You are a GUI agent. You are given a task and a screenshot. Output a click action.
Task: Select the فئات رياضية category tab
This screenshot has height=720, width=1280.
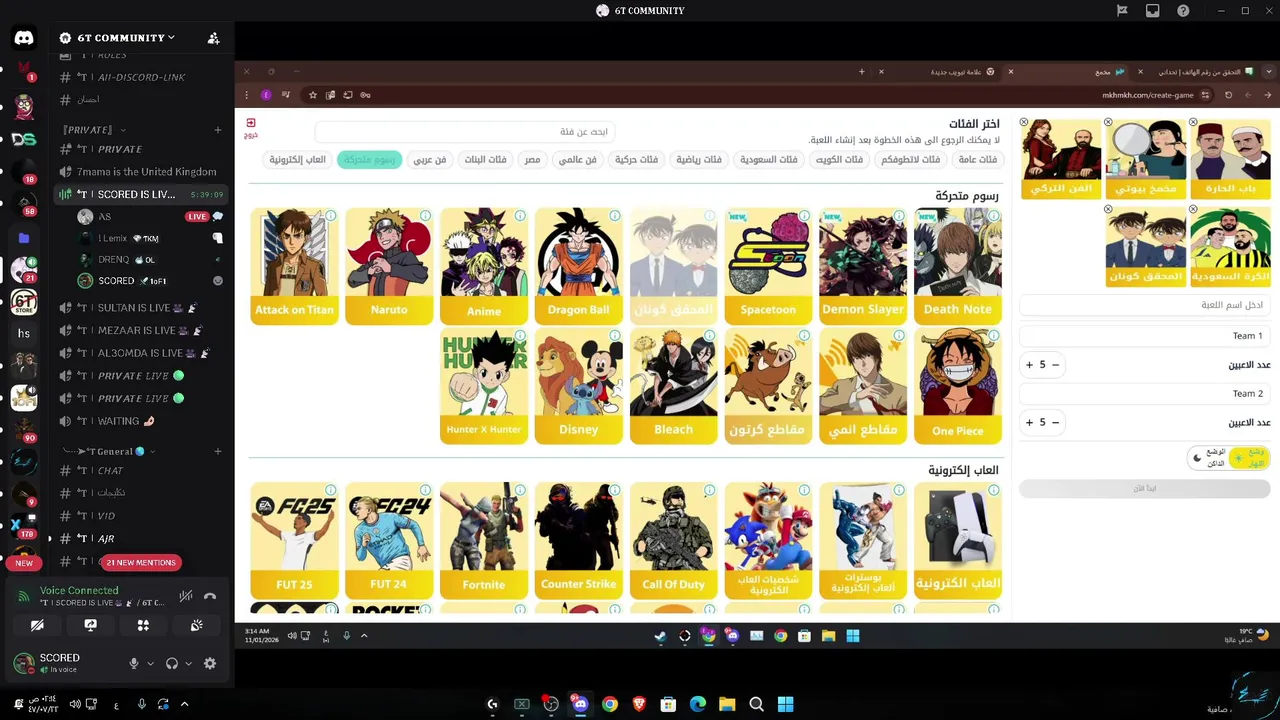pos(699,160)
